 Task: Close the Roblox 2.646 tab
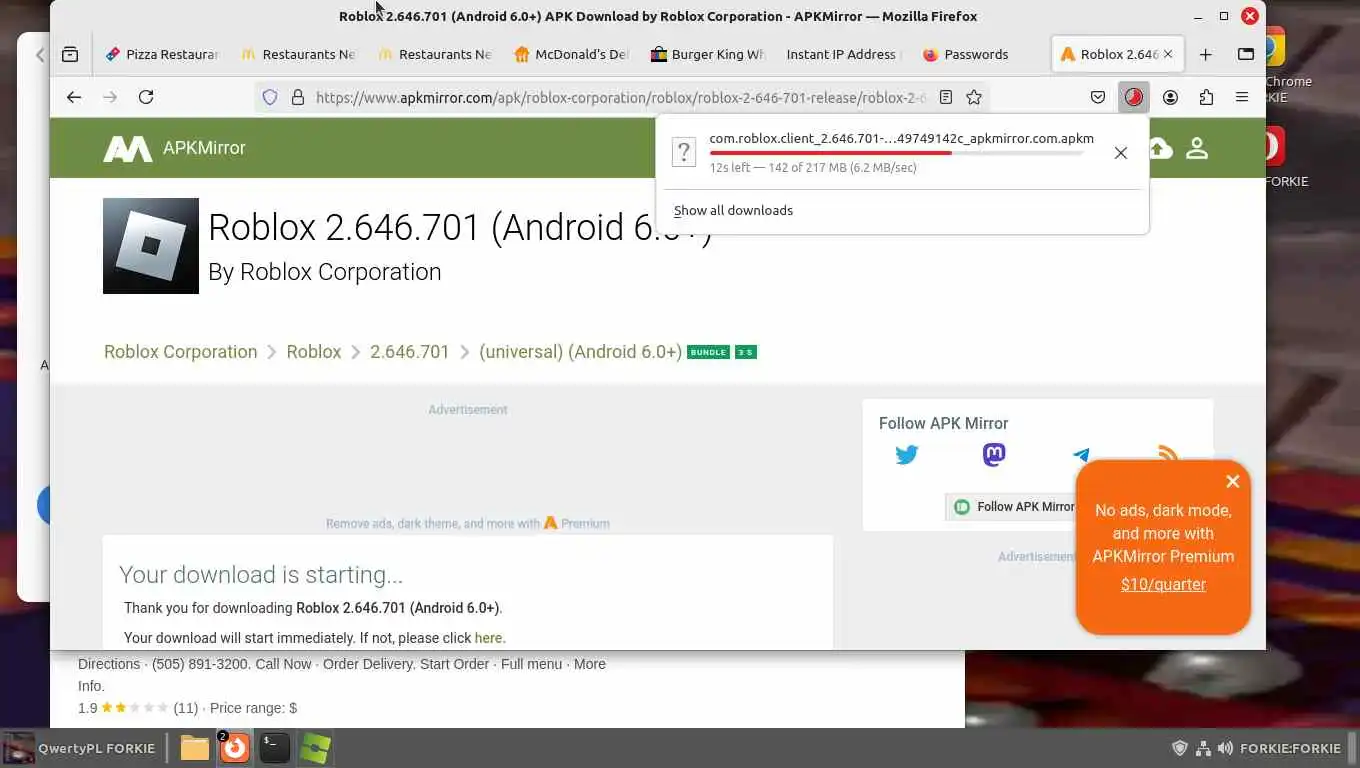[1168, 54]
